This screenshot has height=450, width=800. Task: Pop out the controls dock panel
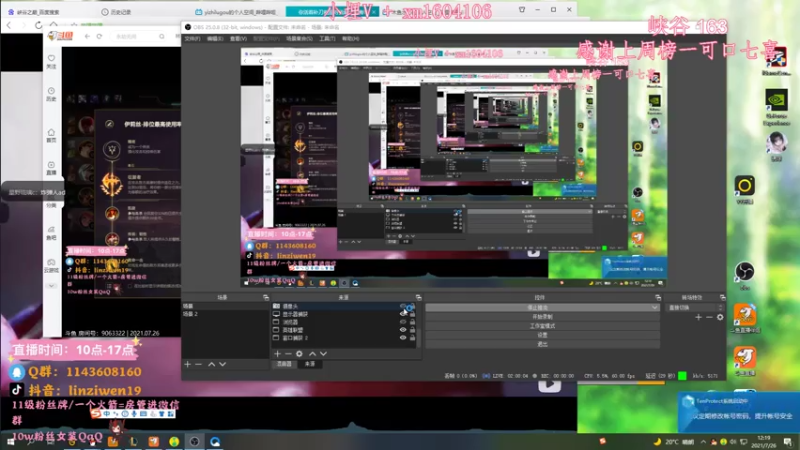coord(658,297)
